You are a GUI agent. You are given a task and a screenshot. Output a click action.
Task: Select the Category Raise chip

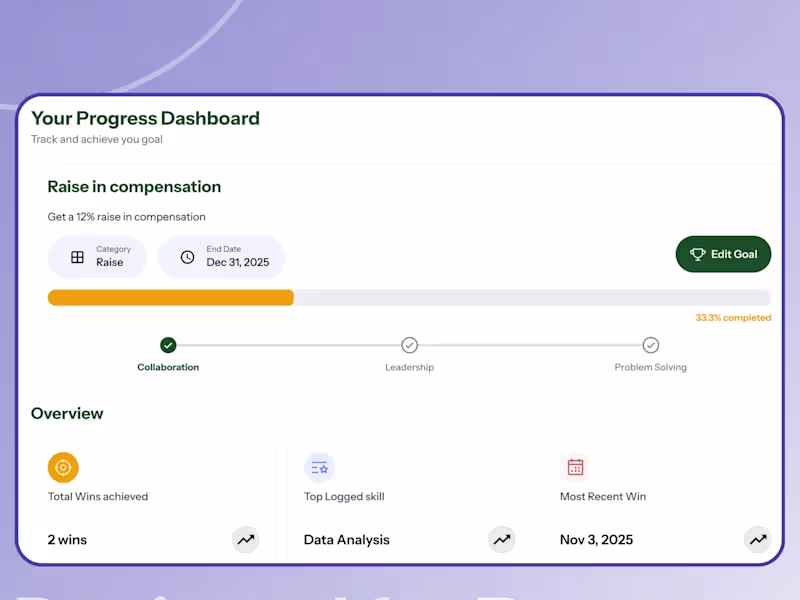pos(97,257)
